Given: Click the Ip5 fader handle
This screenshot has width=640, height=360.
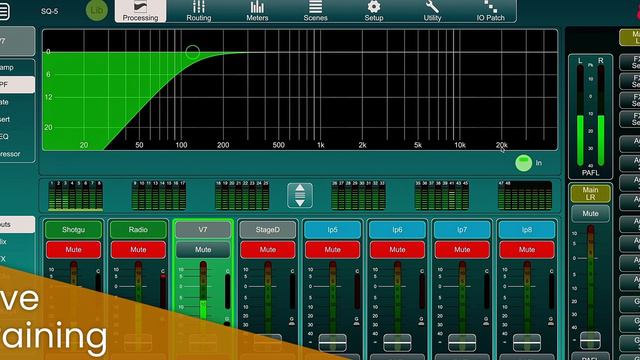Looking at the screenshot, I should 333,342.
